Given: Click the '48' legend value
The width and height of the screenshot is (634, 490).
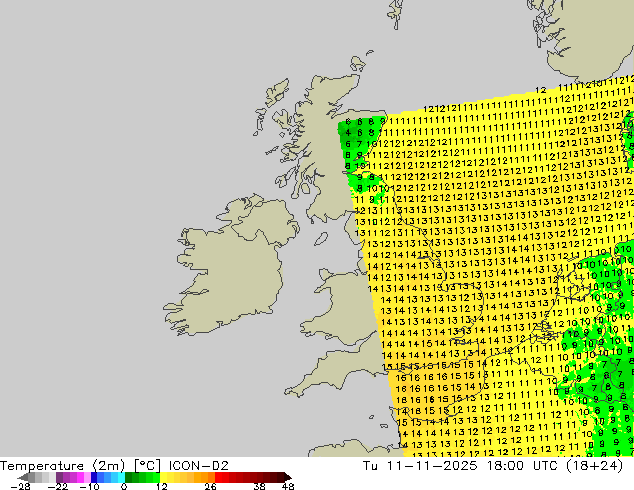Looking at the screenshot, I should (x=288, y=486).
